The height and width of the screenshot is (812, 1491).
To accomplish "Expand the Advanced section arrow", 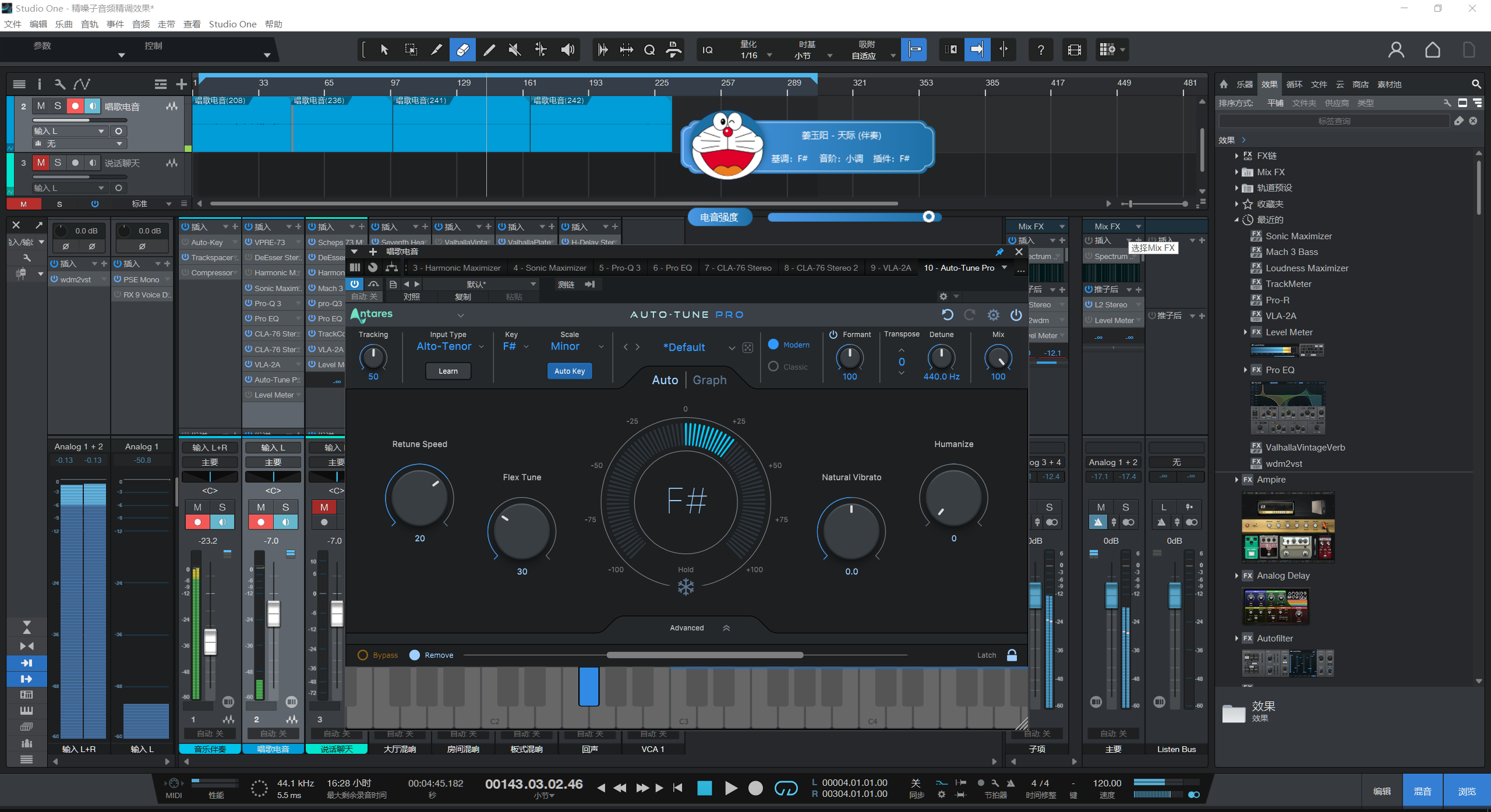I will [x=726, y=628].
